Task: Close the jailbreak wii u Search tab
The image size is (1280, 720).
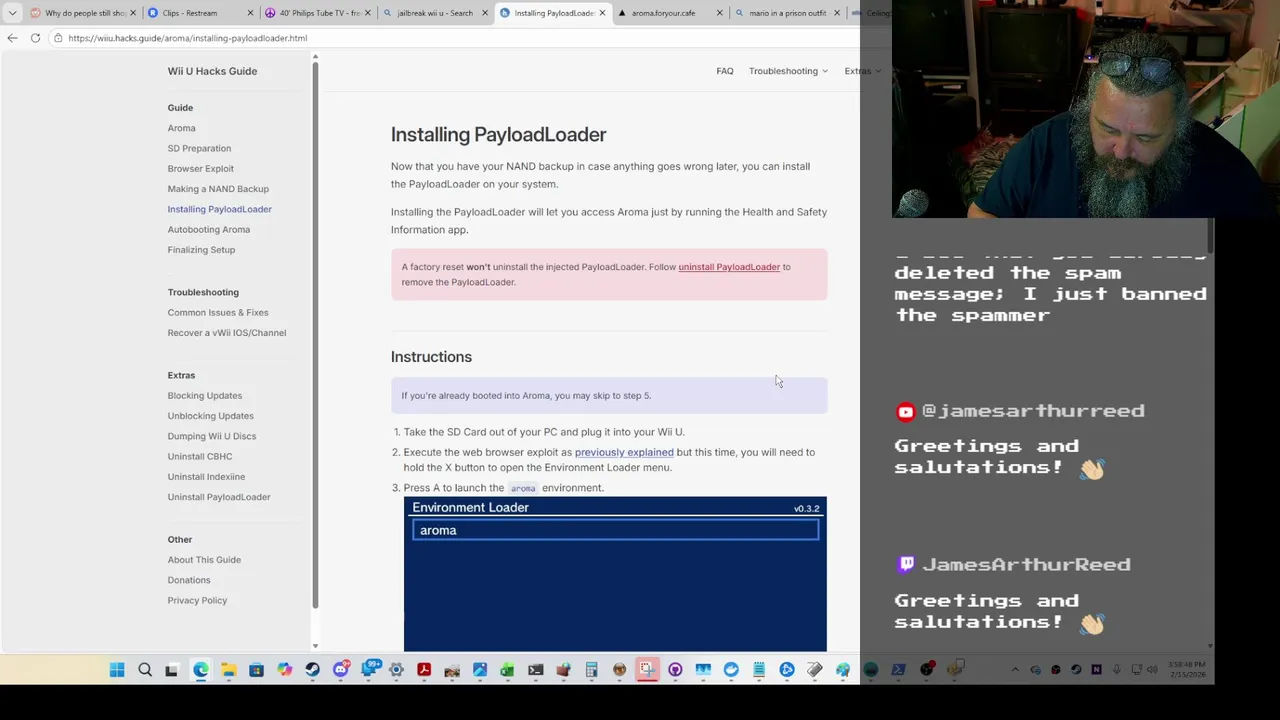Action: (485, 13)
